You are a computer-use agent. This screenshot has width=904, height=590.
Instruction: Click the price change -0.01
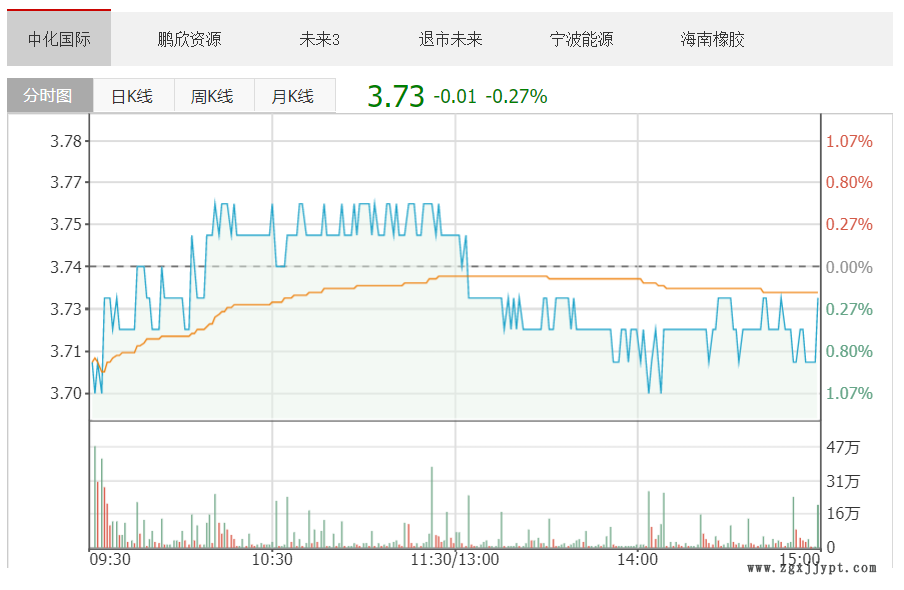pos(455,96)
